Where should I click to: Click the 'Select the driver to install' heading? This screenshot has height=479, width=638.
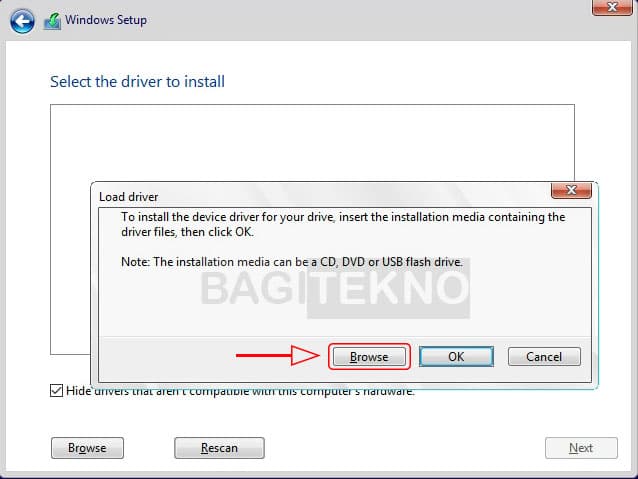coord(138,82)
